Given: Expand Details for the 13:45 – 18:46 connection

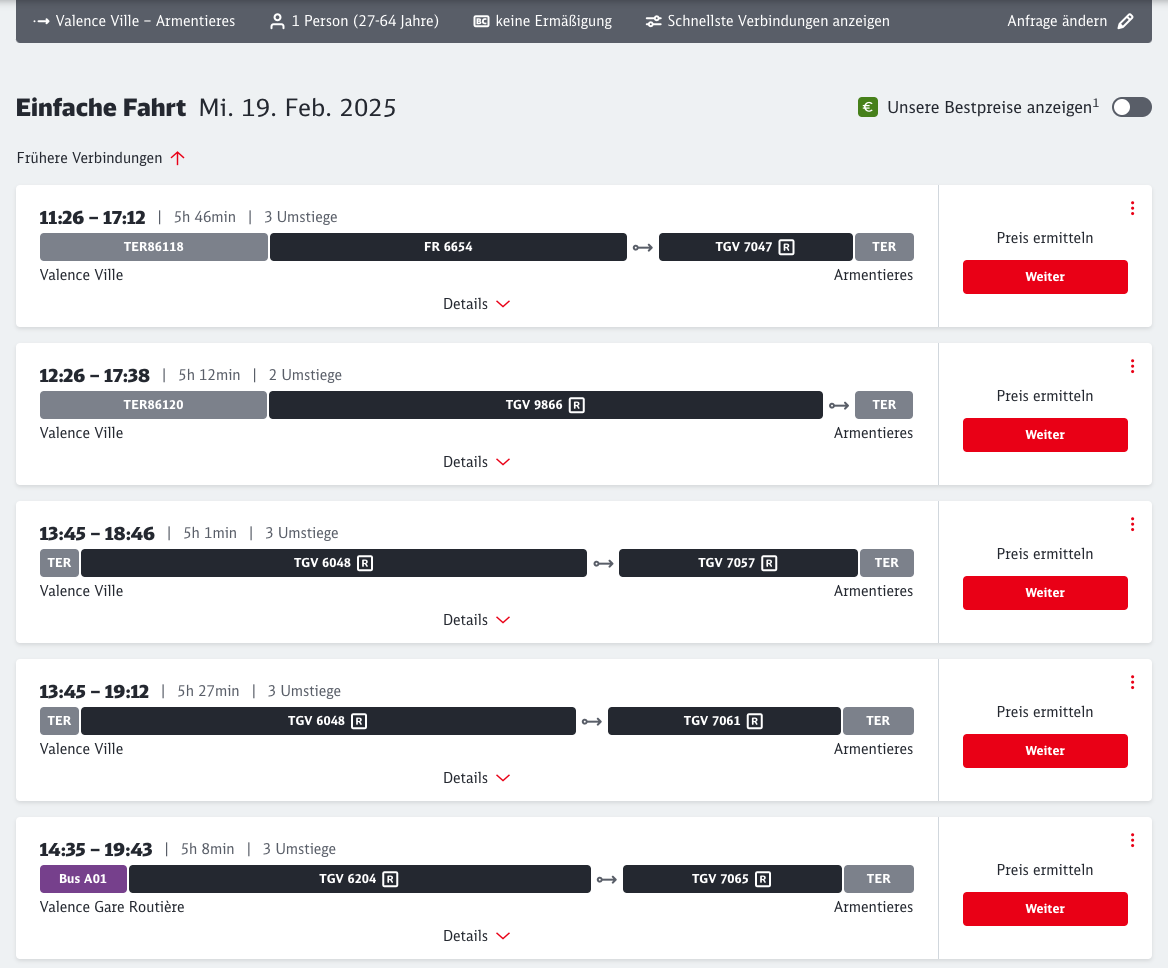Looking at the screenshot, I should [476, 620].
